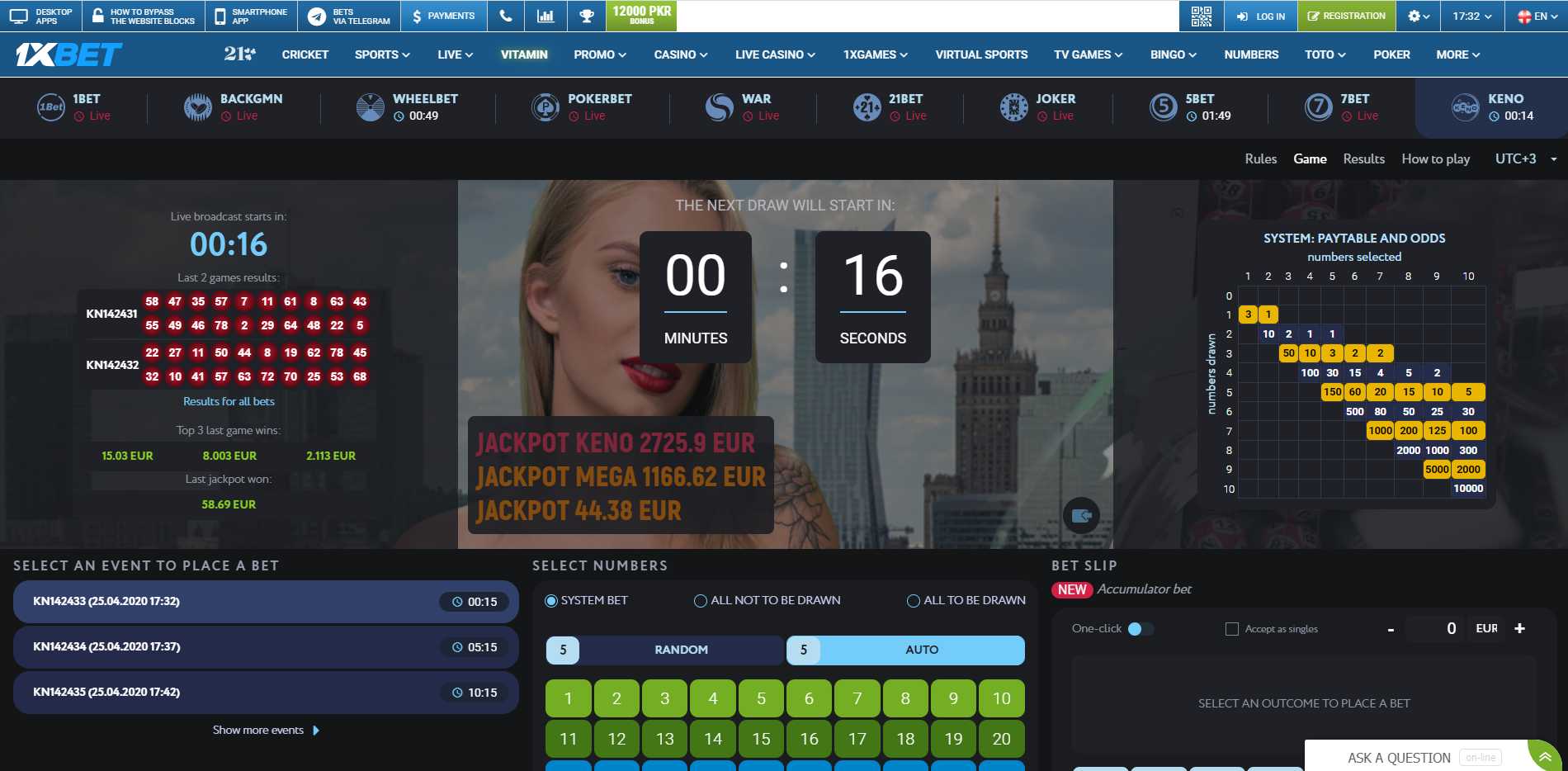The width and height of the screenshot is (1568, 771).
Task: Select event KN142434 (25.04.2020 17:37)
Action: click(266, 647)
